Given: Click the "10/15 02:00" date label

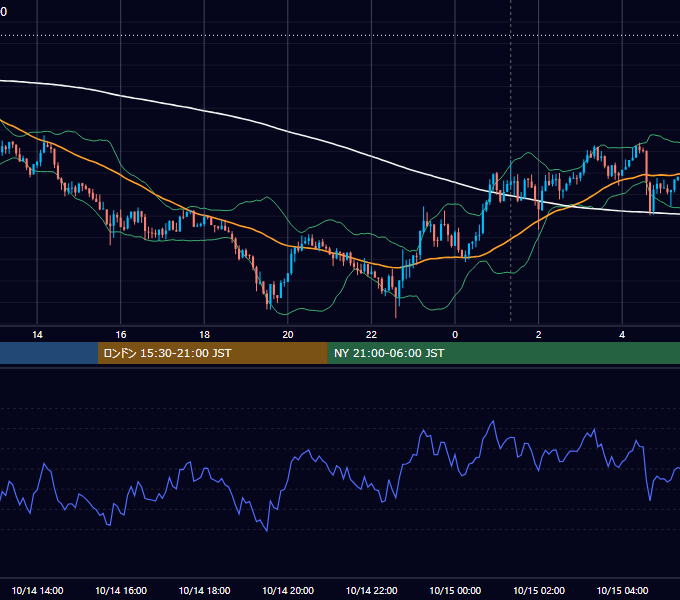Looking at the screenshot, I should pos(539,590).
